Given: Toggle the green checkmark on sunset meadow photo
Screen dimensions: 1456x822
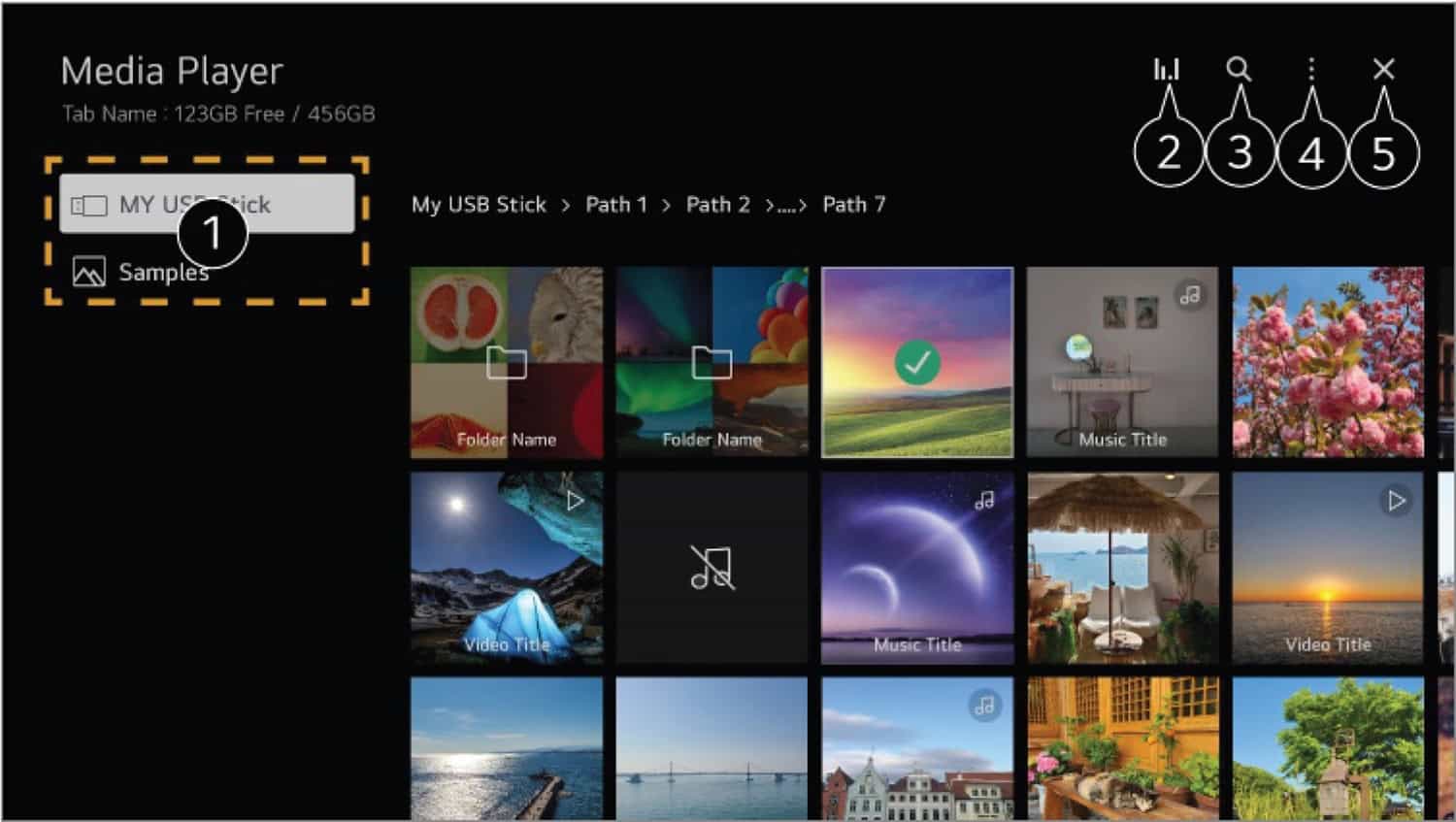Looking at the screenshot, I should pyautogui.click(x=917, y=363).
